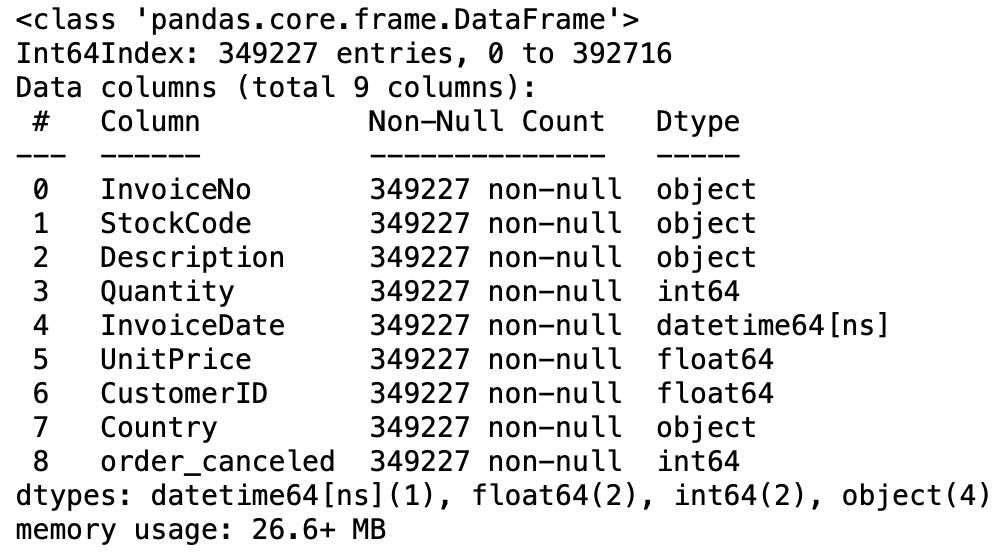Image resolution: width=1004 pixels, height=560 pixels.
Task: Click the datetime64[ns] dtype of InvoiceDate
Action: point(774,325)
